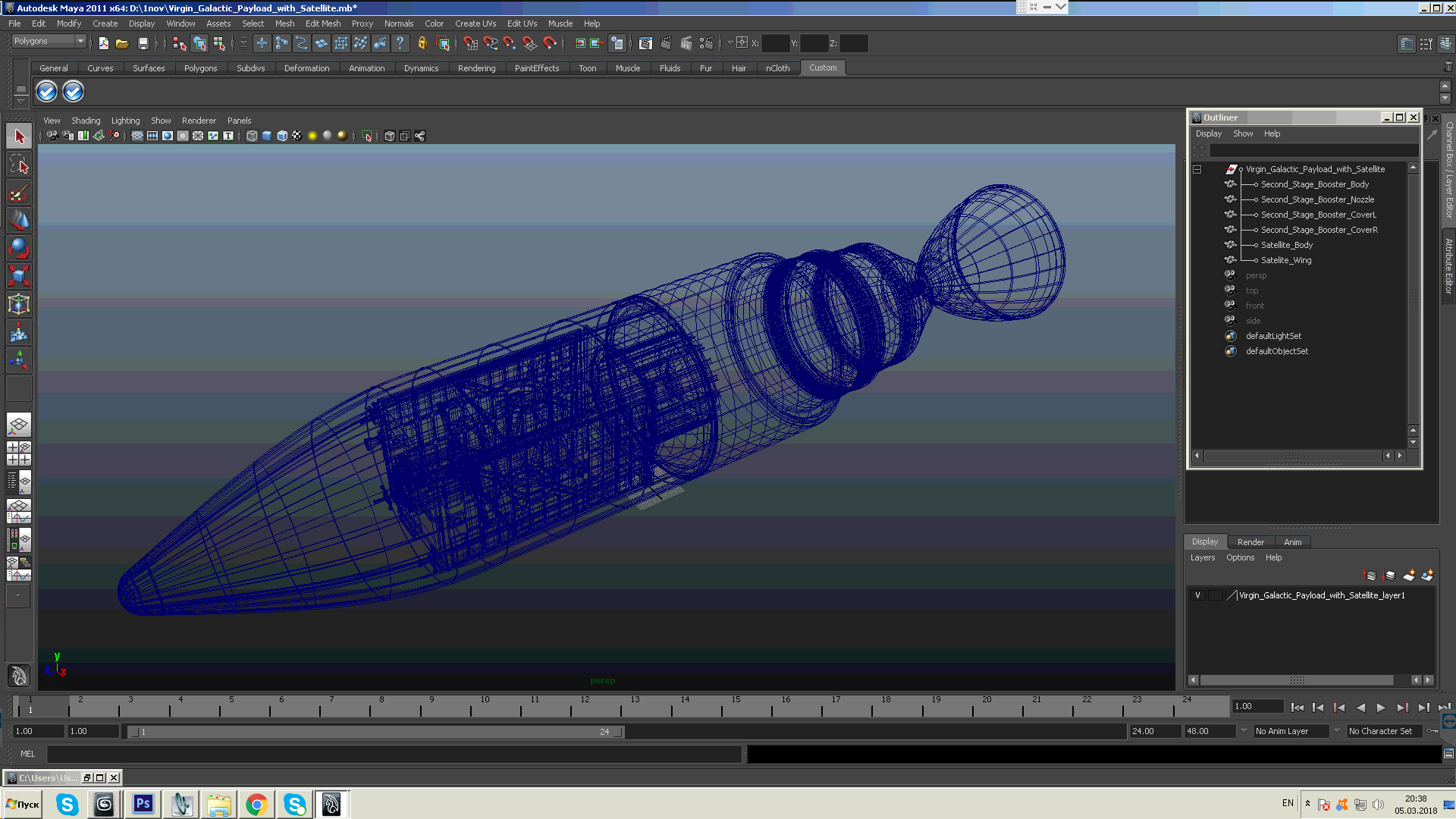Select the arrow Select tool
This screenshot has width=1456, height=819.
click(19, 136)
